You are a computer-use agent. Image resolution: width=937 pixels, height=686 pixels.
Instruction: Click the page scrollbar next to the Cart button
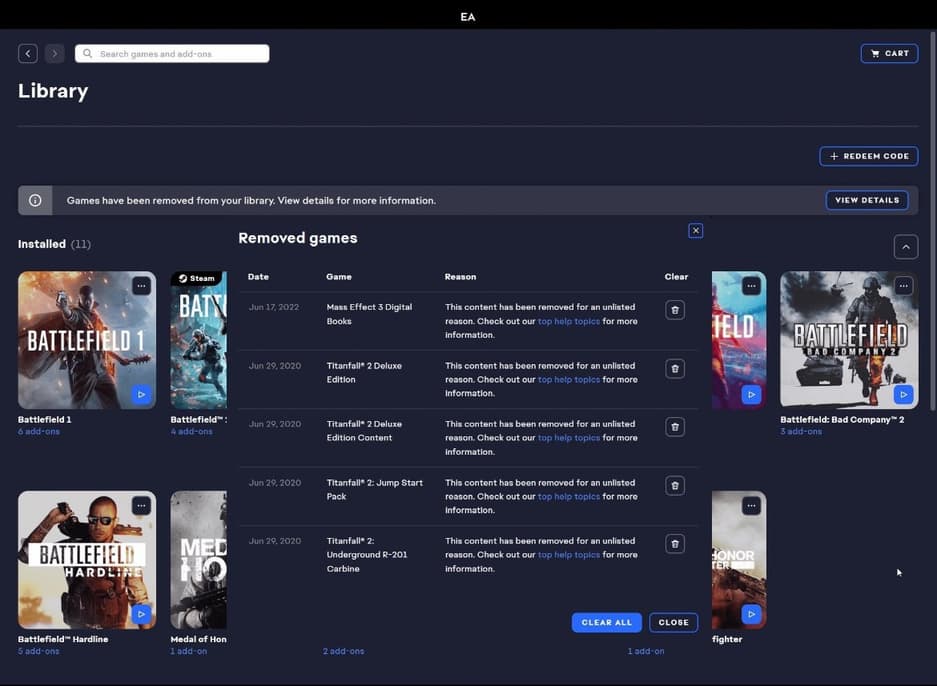click(x=933, y=221)
